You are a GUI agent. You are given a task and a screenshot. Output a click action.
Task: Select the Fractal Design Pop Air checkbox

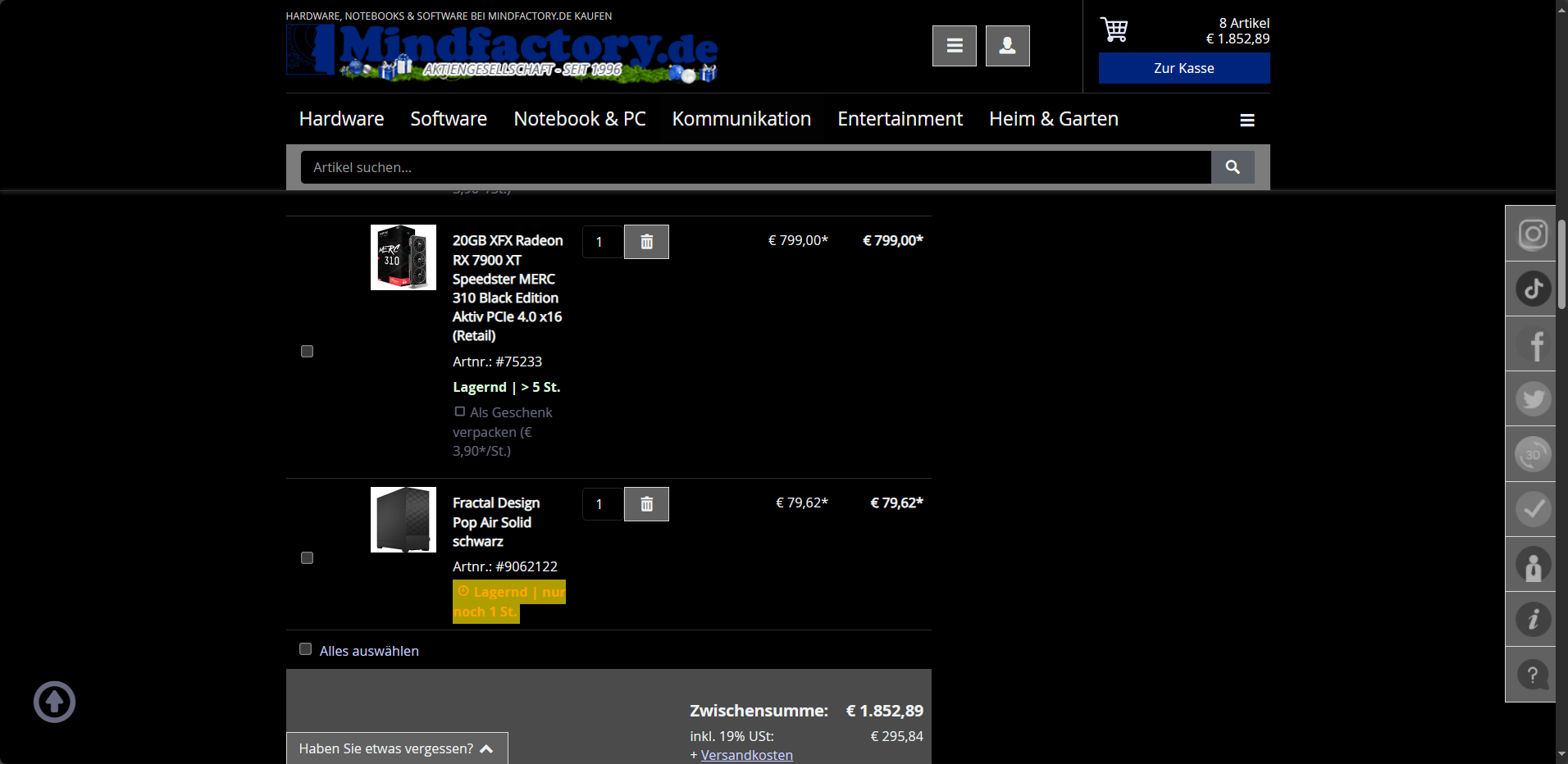[307, 557]
